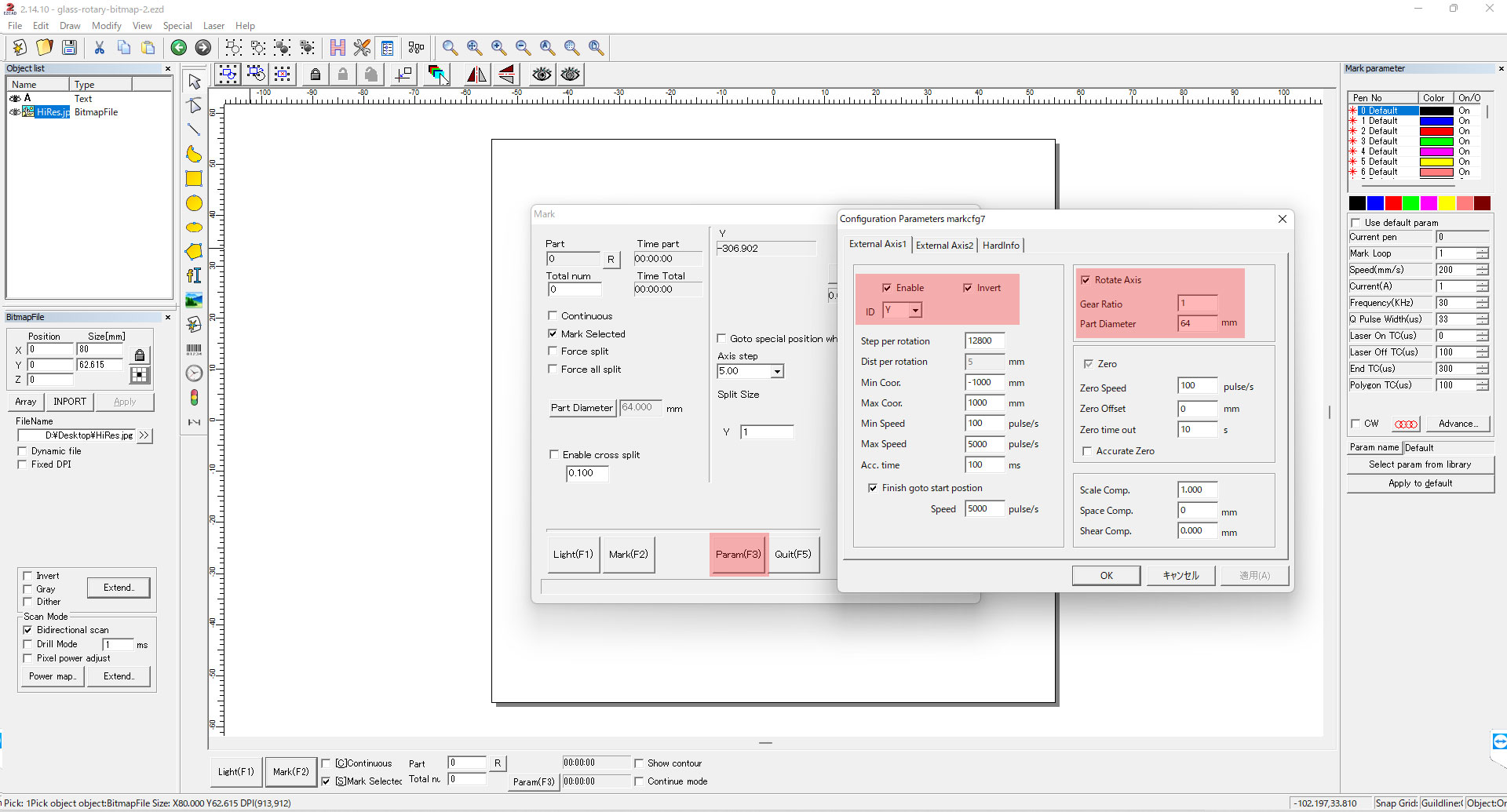Open the axis ID dropdown
Image resolution: width=1507 pixels, height=812 pixels.
point(915,311)
